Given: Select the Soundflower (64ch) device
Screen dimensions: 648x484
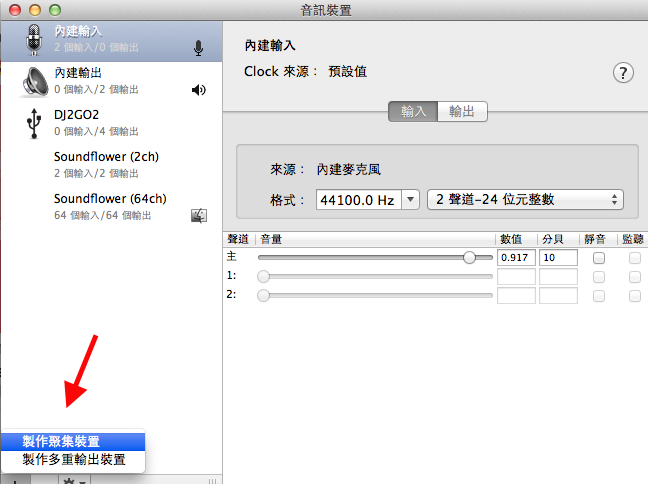Looking at the screenshot, I should click(x=112, y=207).
